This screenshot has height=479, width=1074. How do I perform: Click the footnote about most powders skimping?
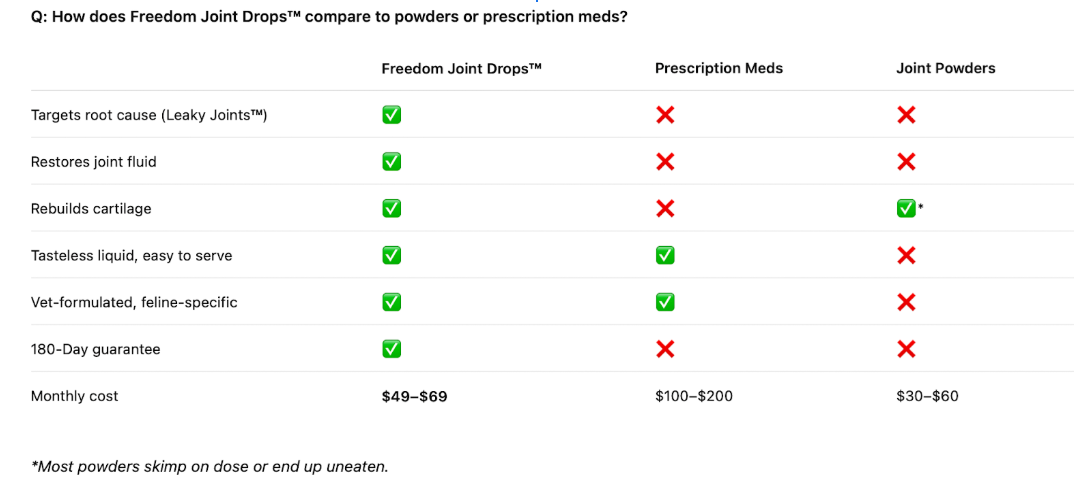pos(209,466)
